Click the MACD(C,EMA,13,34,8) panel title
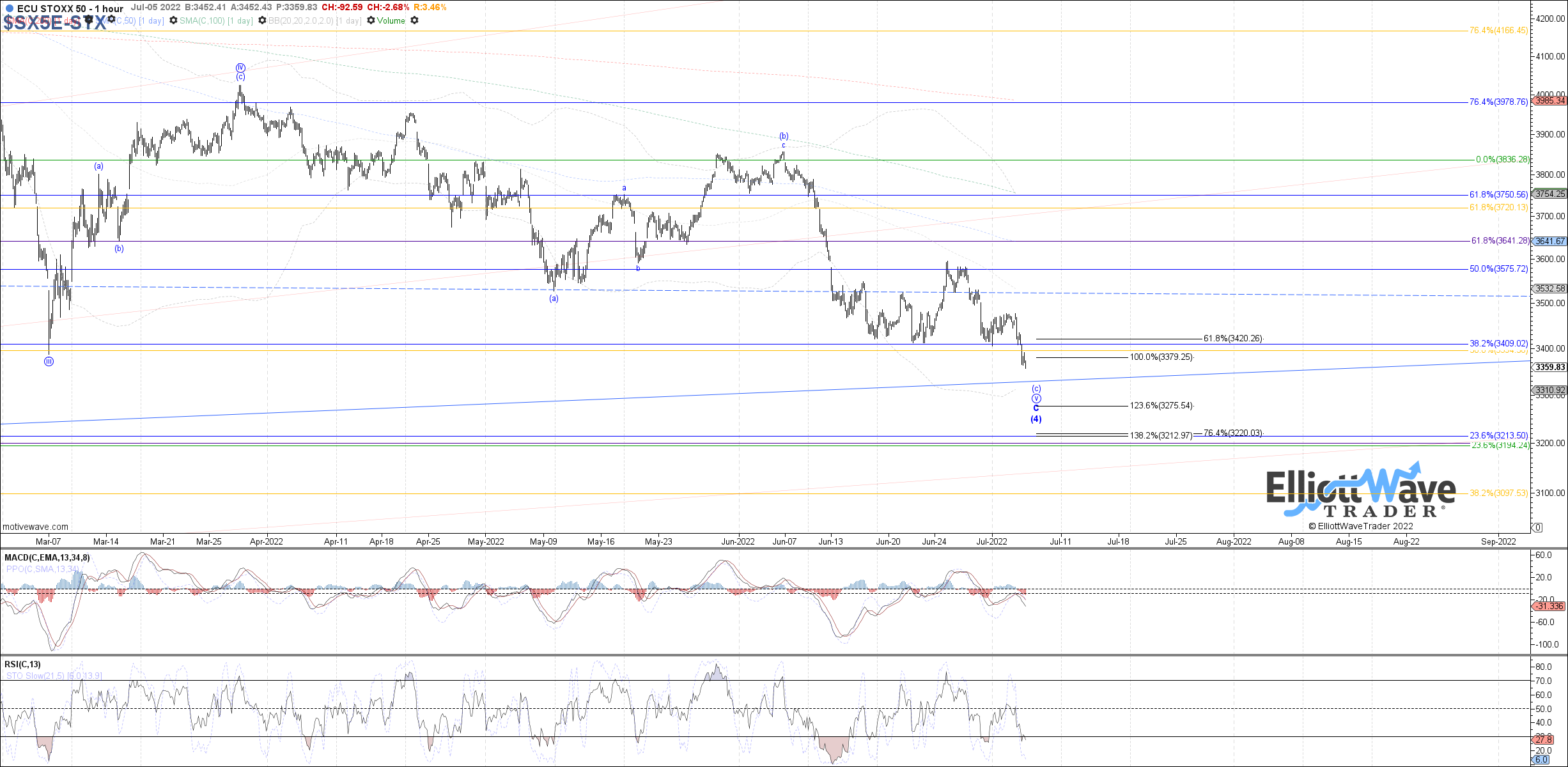The height and width of the screenshot is (767, 1568). [47, 557]
